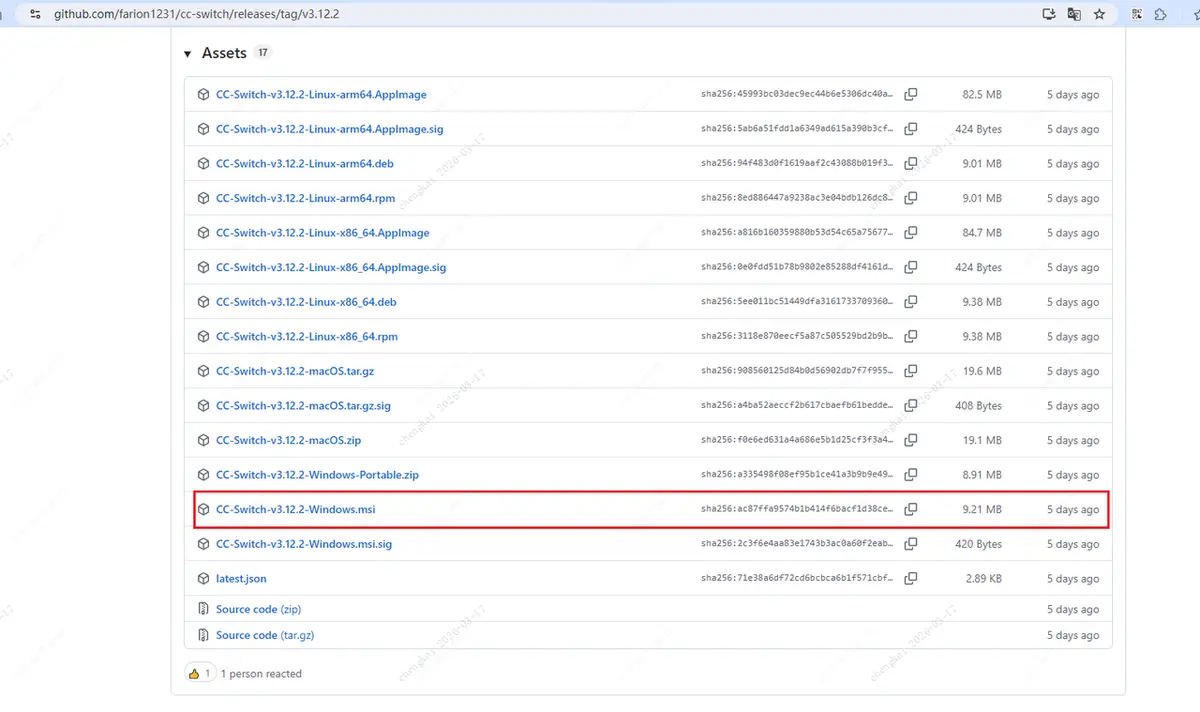The width and height of the screenshot is (1200, 712).
Task: Click the 9.21 MB size value
Action: [982, 510]
